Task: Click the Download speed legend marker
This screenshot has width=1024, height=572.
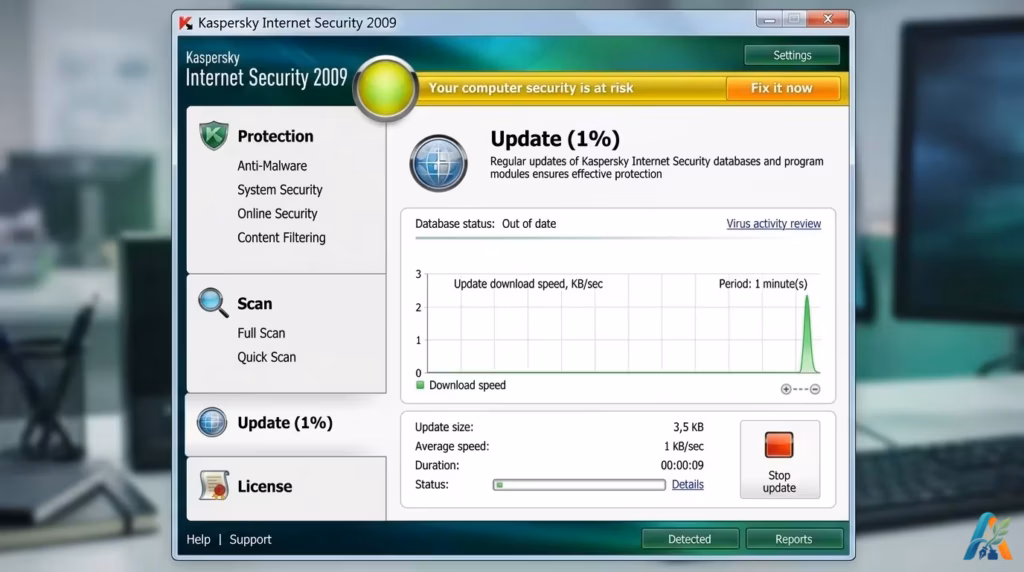Action: 420,385
